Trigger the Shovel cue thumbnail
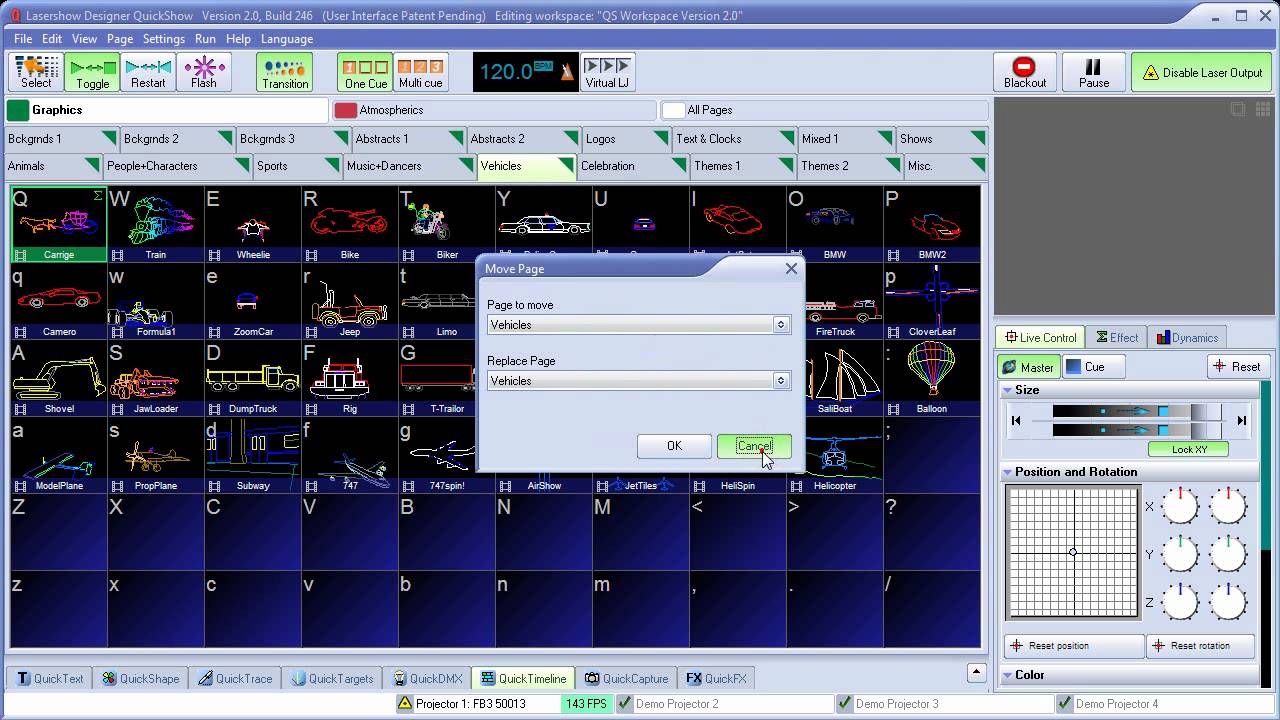This screenshot has width=1280, height=720. [59, 378]
